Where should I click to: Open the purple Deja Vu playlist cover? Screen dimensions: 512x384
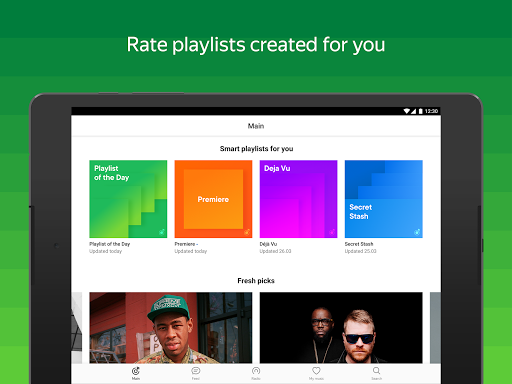point(298,199)
